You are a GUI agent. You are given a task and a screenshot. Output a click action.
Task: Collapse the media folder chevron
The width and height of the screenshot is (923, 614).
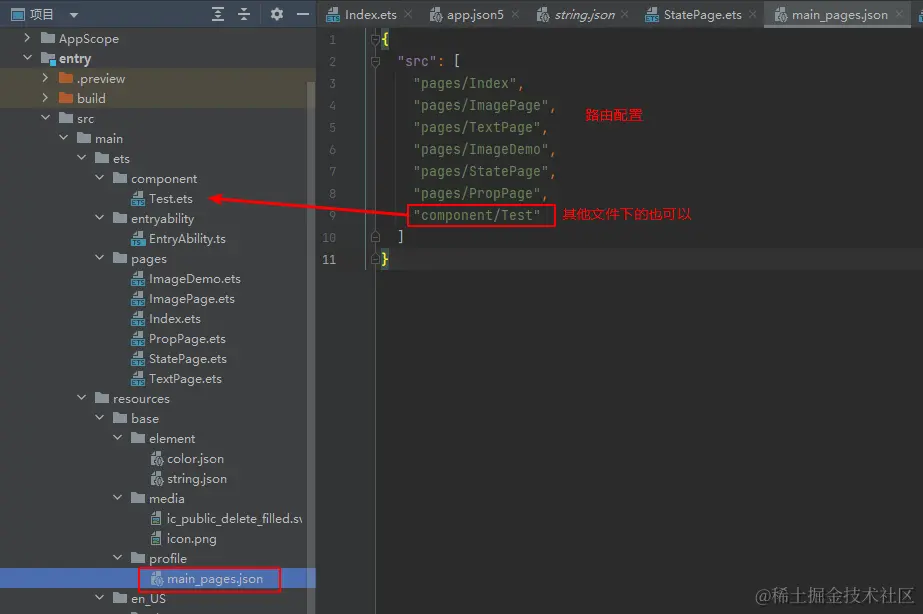pos(118,498)
